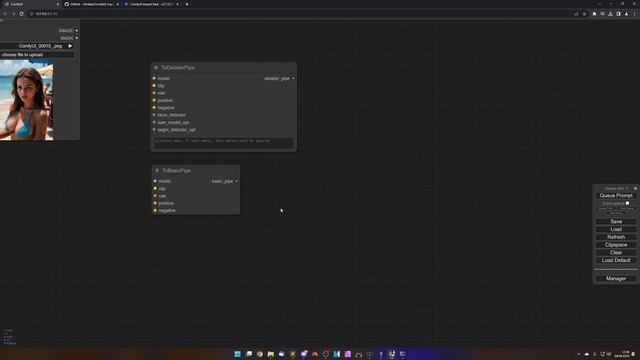Screen dimensions: 640x360
Task: Click the negative input socket on ToDetailerPipe
Action: click(154, 108)
